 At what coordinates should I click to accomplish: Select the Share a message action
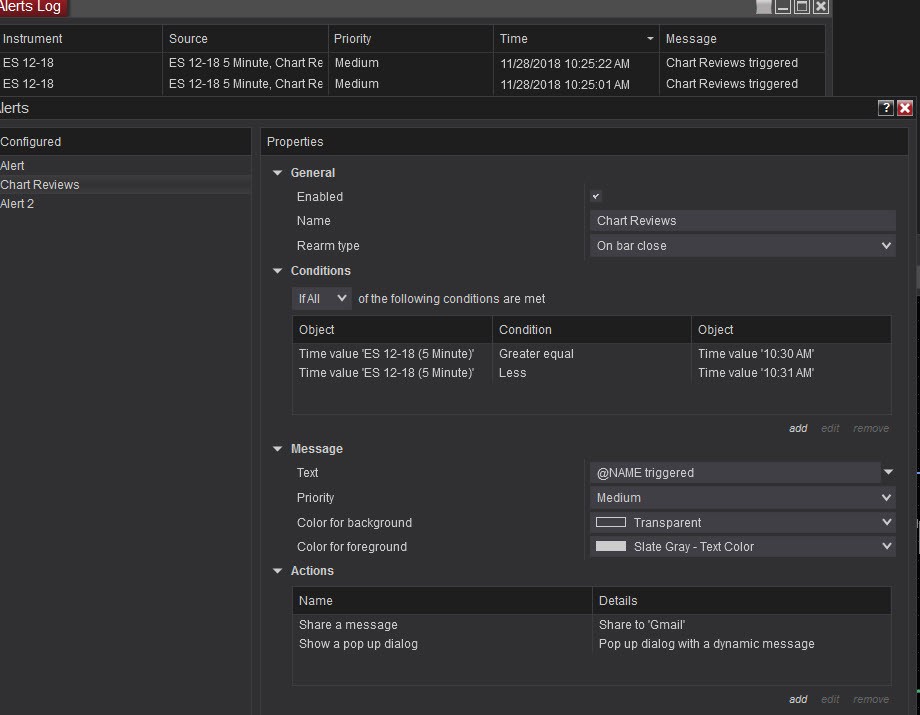591,625
